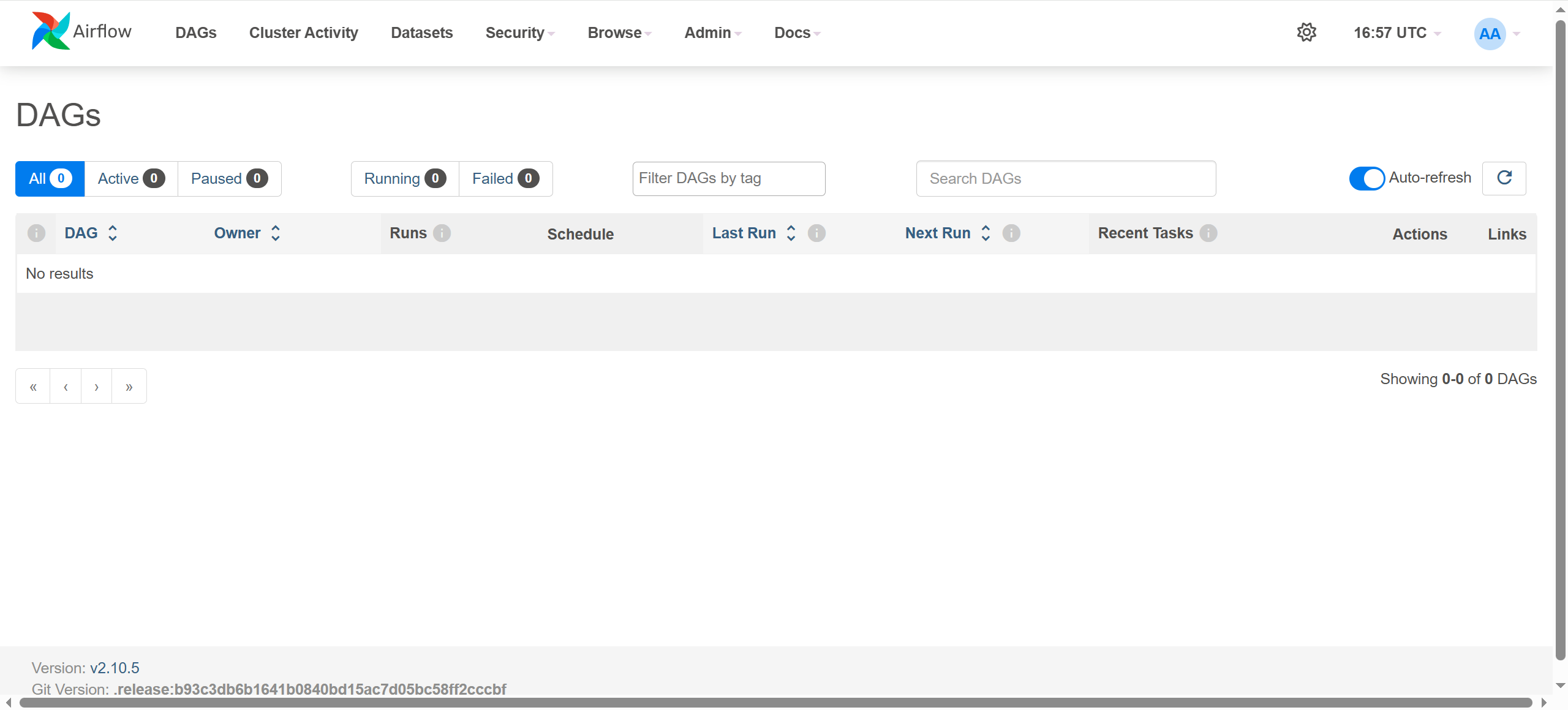Click the info icon left of DAG column
1568x710 pixels.
pyautogui.click(x=36, y=233)
